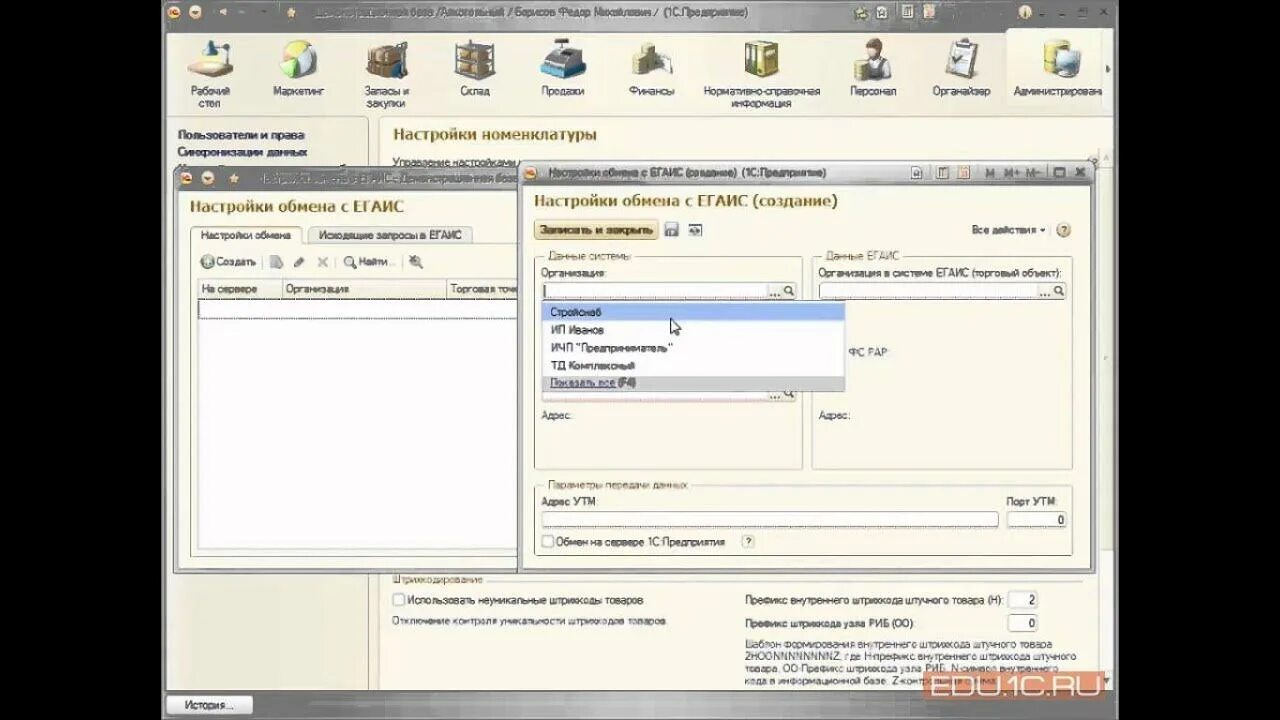Click the Найти button in list toolbar
Viewport: 1280px width, 720px height.
coord(368,262)
